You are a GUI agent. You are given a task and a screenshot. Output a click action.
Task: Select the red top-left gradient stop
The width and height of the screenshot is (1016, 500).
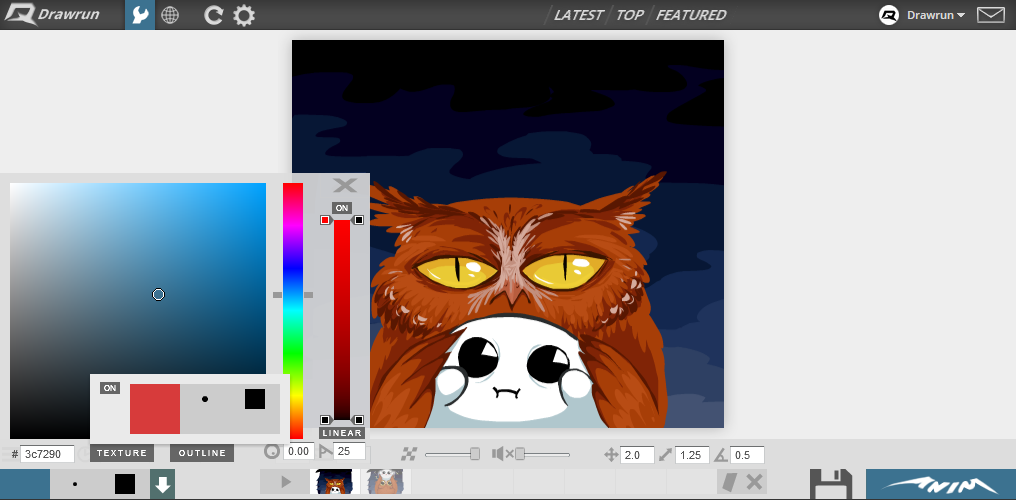pos(325,220)
